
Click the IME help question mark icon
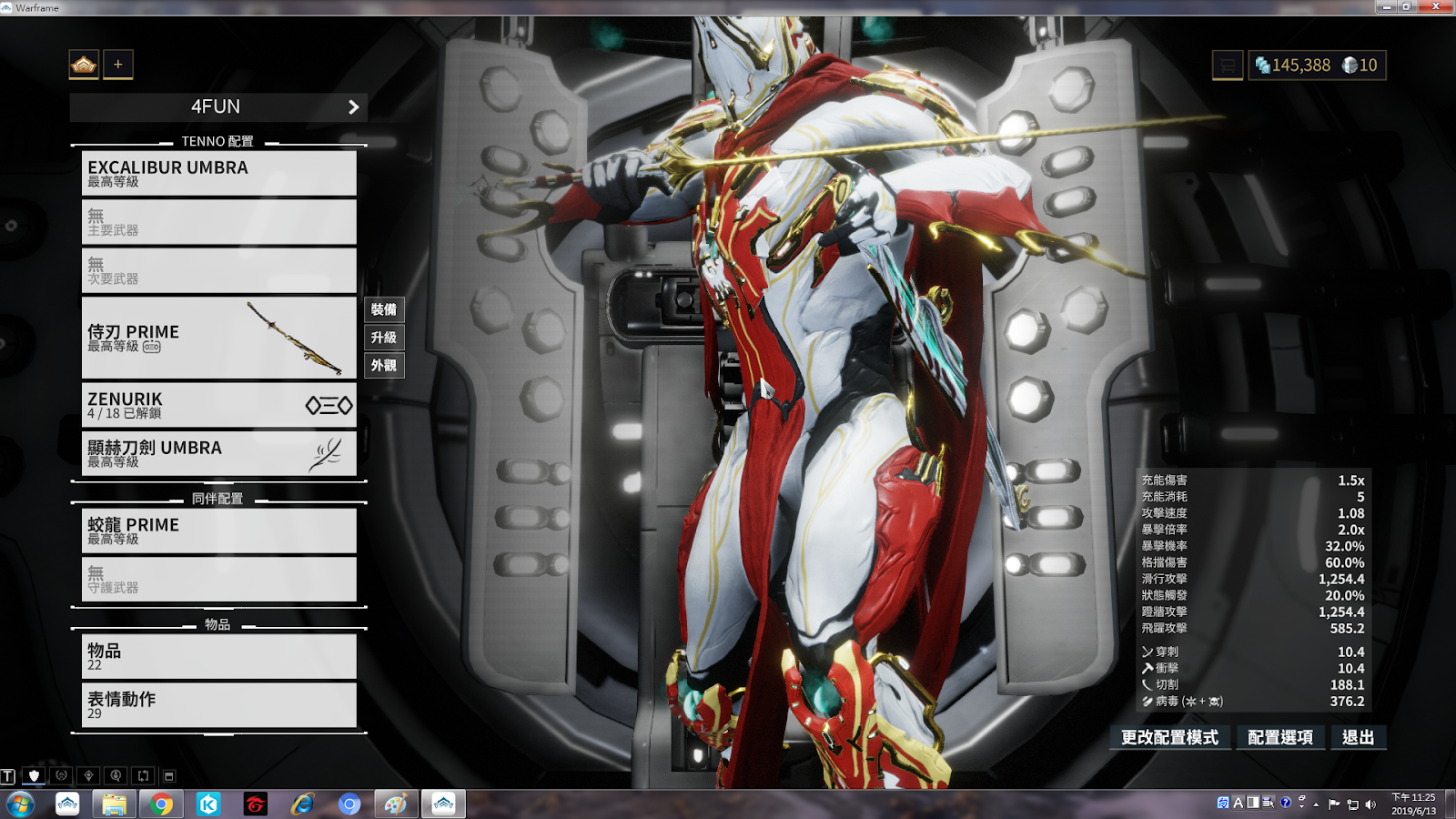coord(1286,803)
